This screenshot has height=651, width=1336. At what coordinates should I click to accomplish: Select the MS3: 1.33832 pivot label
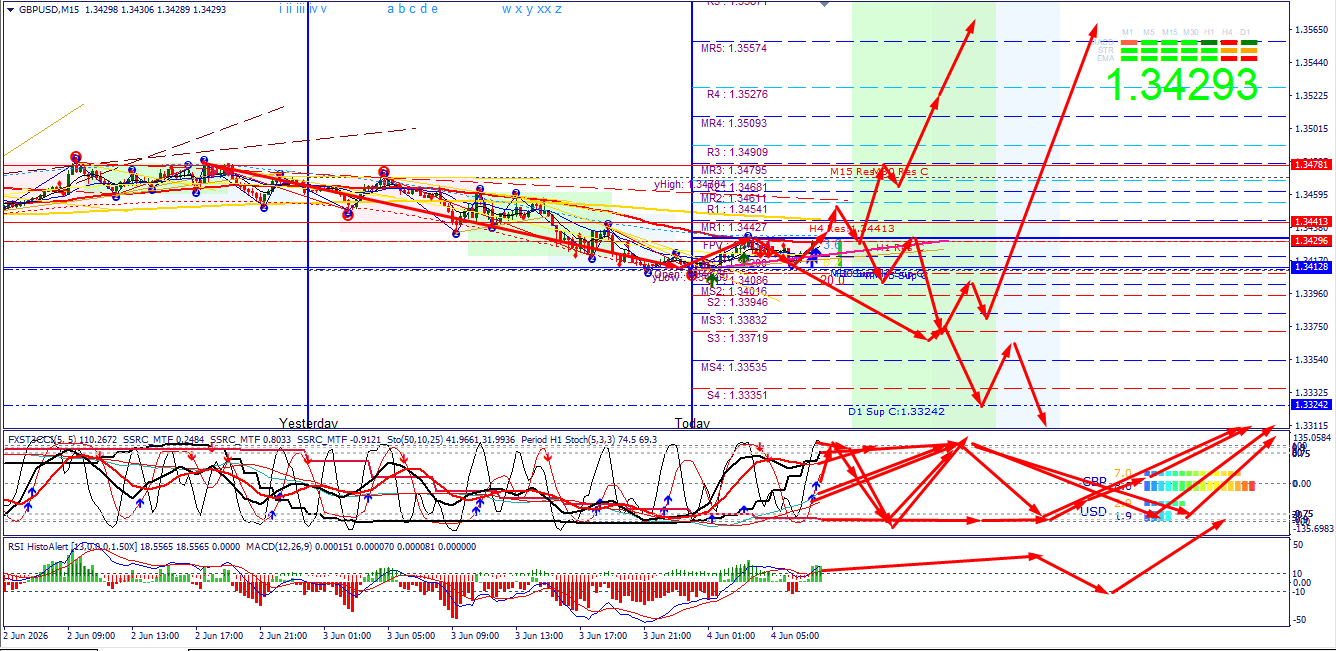click(x=734, y=321)
